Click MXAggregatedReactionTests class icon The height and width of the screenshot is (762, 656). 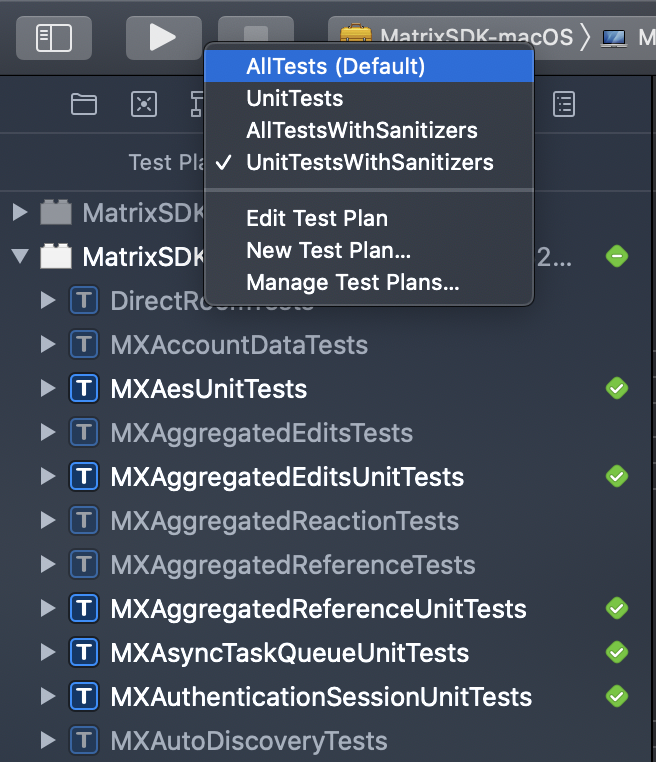[x=84, y=520]
